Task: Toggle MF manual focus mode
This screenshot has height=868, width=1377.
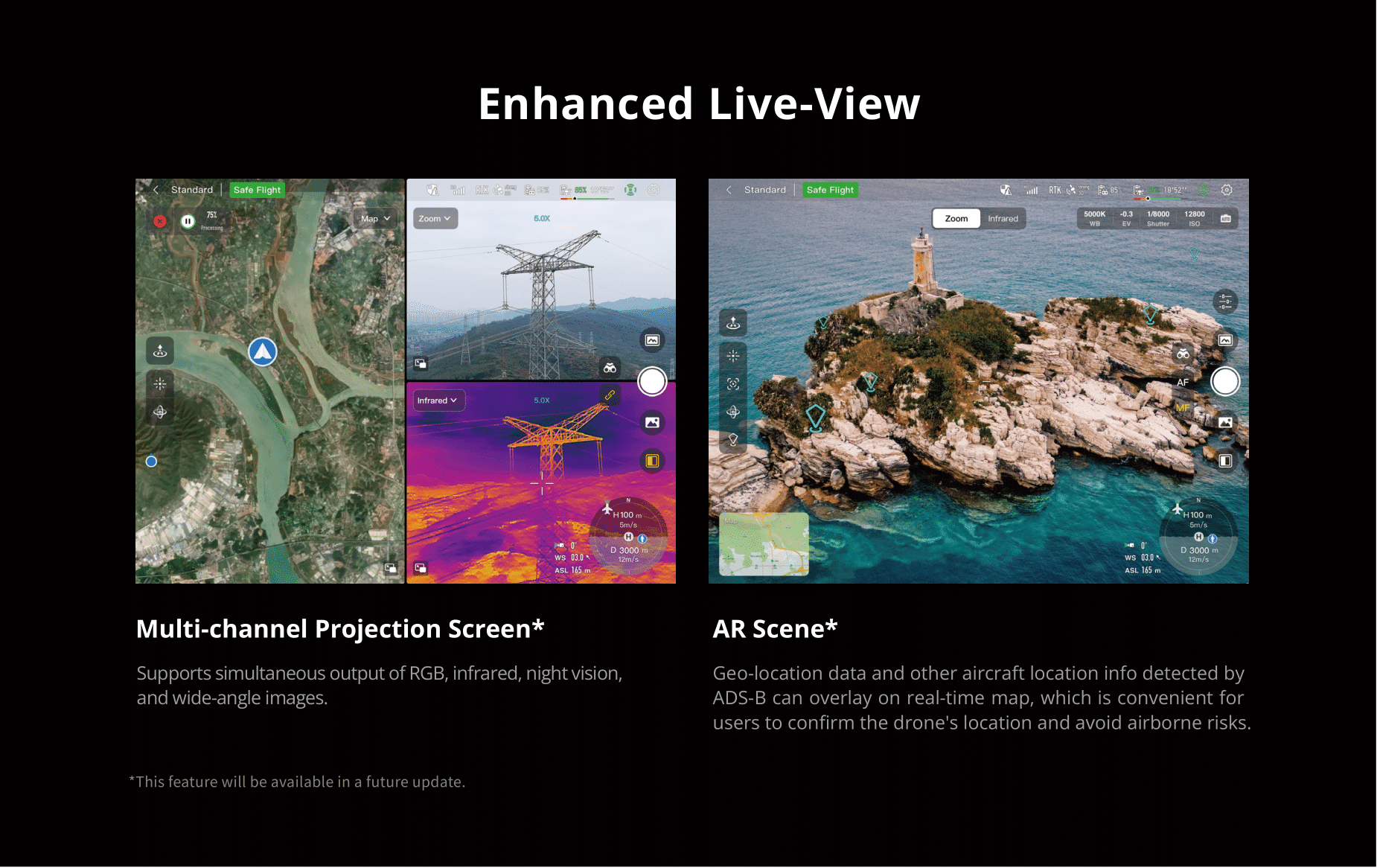Action: click(1182, 408)
